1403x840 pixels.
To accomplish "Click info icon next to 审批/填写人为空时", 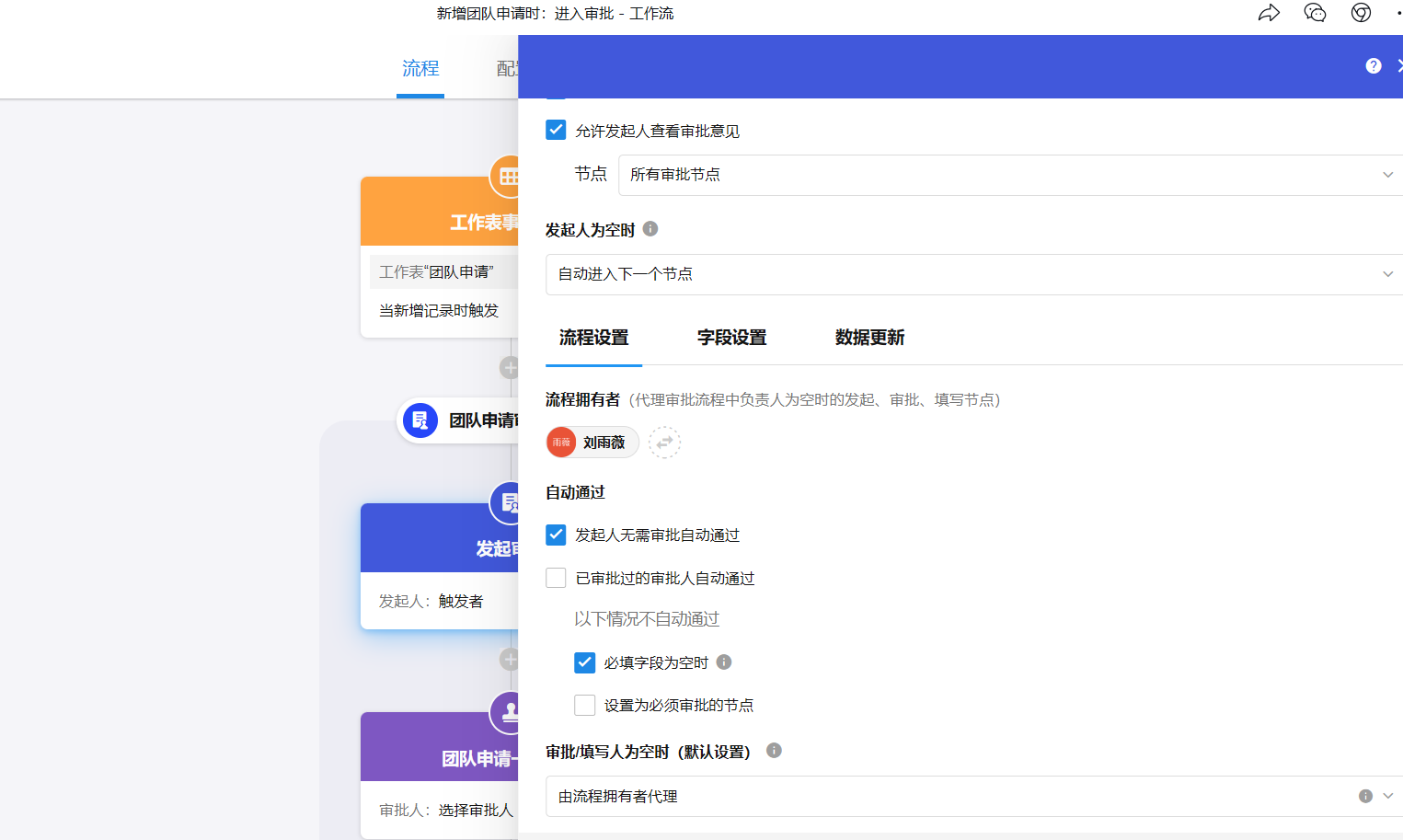I will pyautogui.click(x=775, y=751).
